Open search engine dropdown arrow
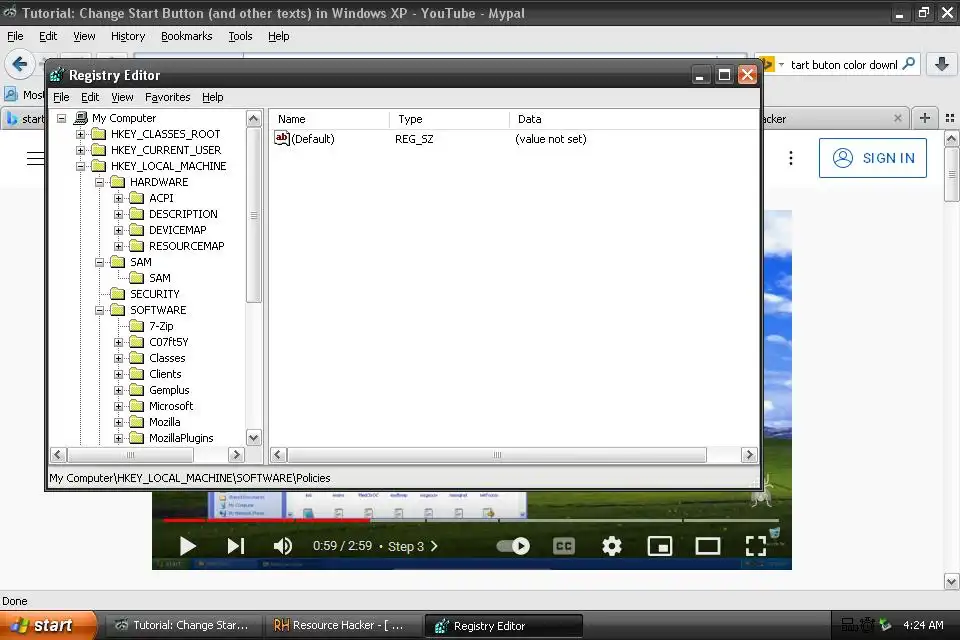The image size is (960, 640). click(781, 64)
